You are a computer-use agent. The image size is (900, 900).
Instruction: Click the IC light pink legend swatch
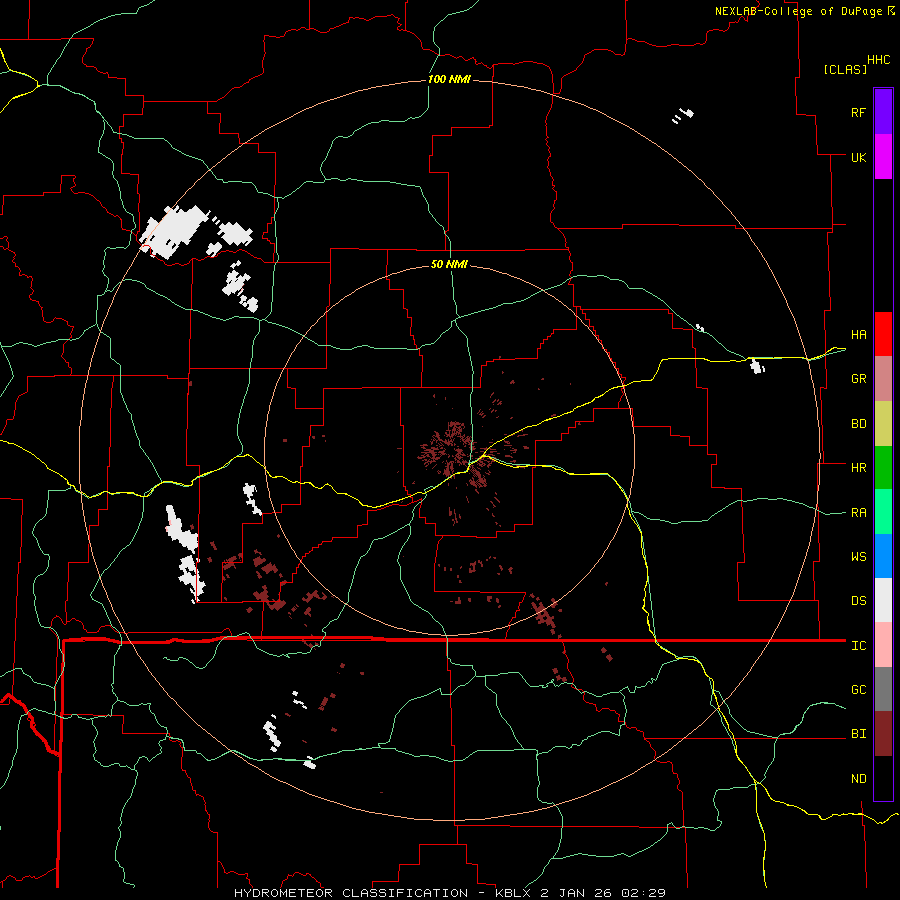point(883,645)
